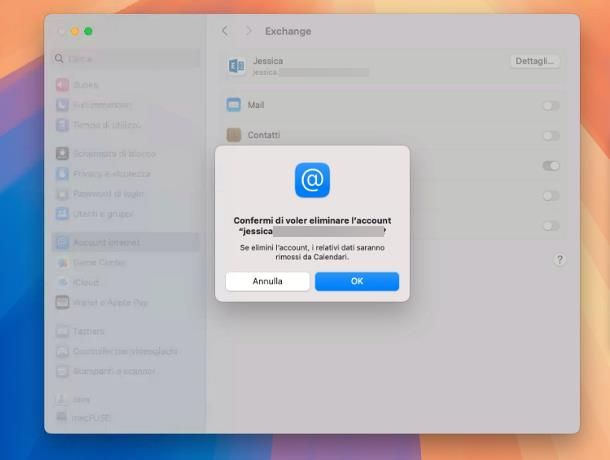
Task: Open Tastiera via its keyboard icon
Action: point(62,331)
